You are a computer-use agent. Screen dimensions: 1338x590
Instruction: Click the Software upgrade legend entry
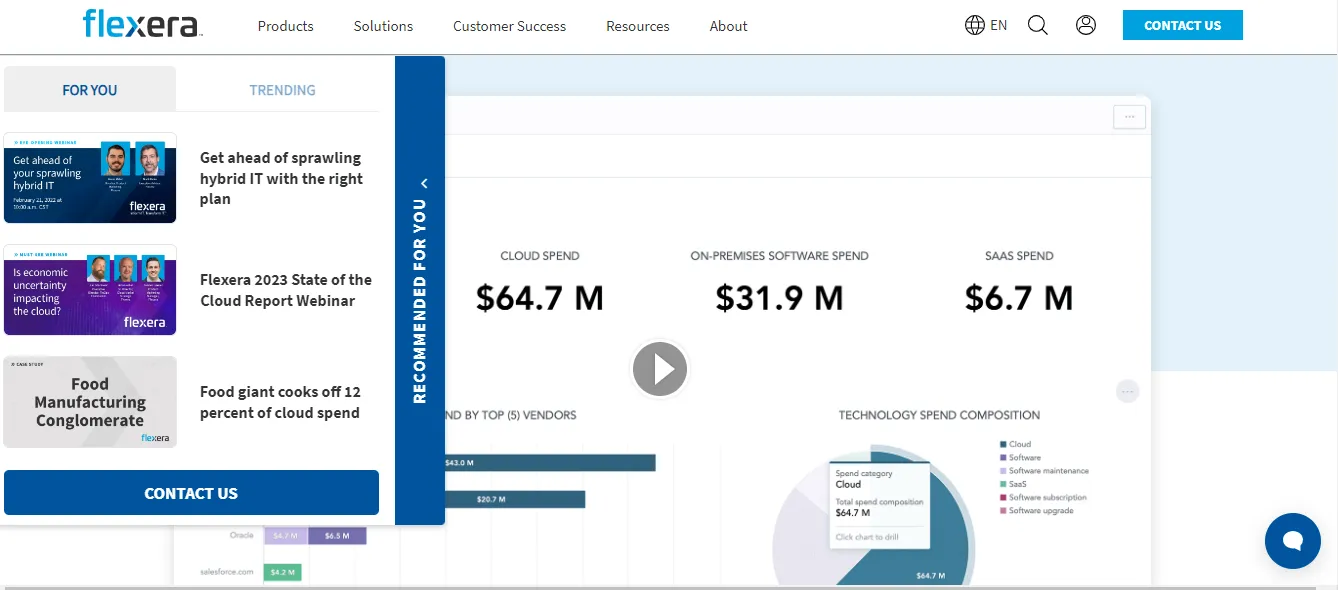coord(1037,511)
